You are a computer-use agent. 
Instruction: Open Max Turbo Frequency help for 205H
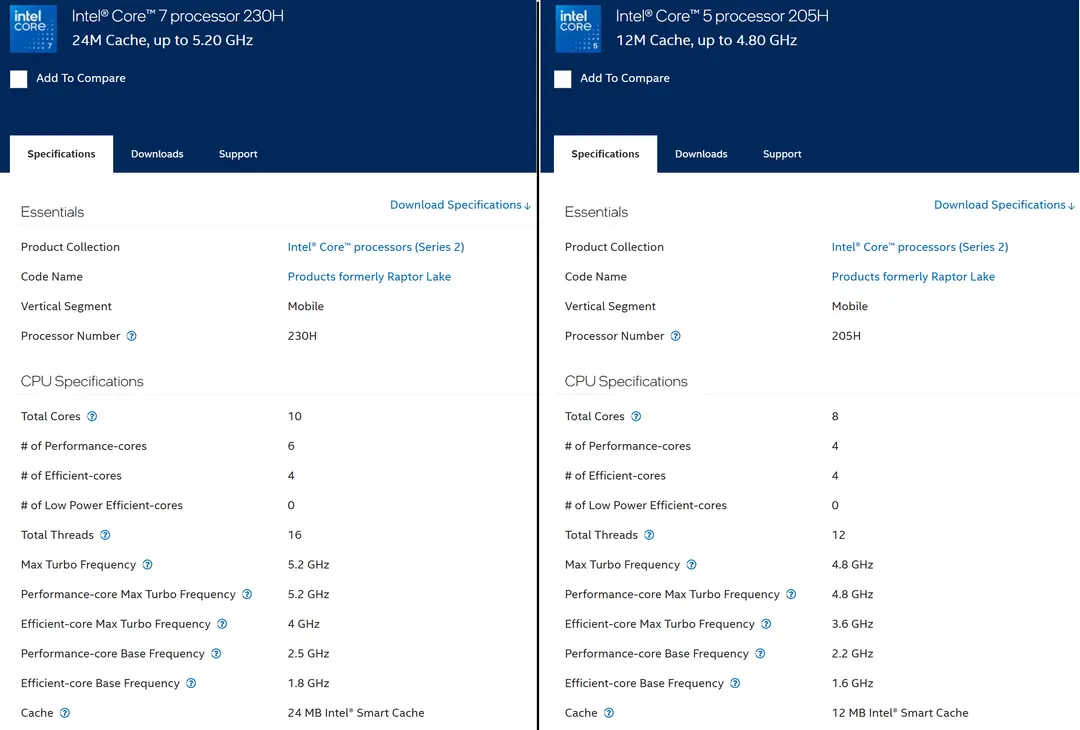click(692, 565)
